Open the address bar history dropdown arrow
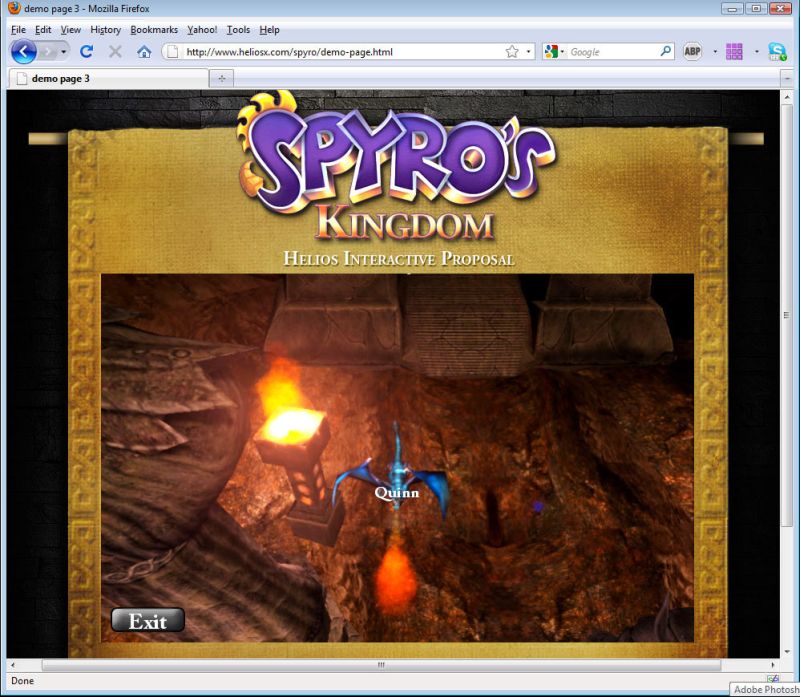 (x=528, y=52)
